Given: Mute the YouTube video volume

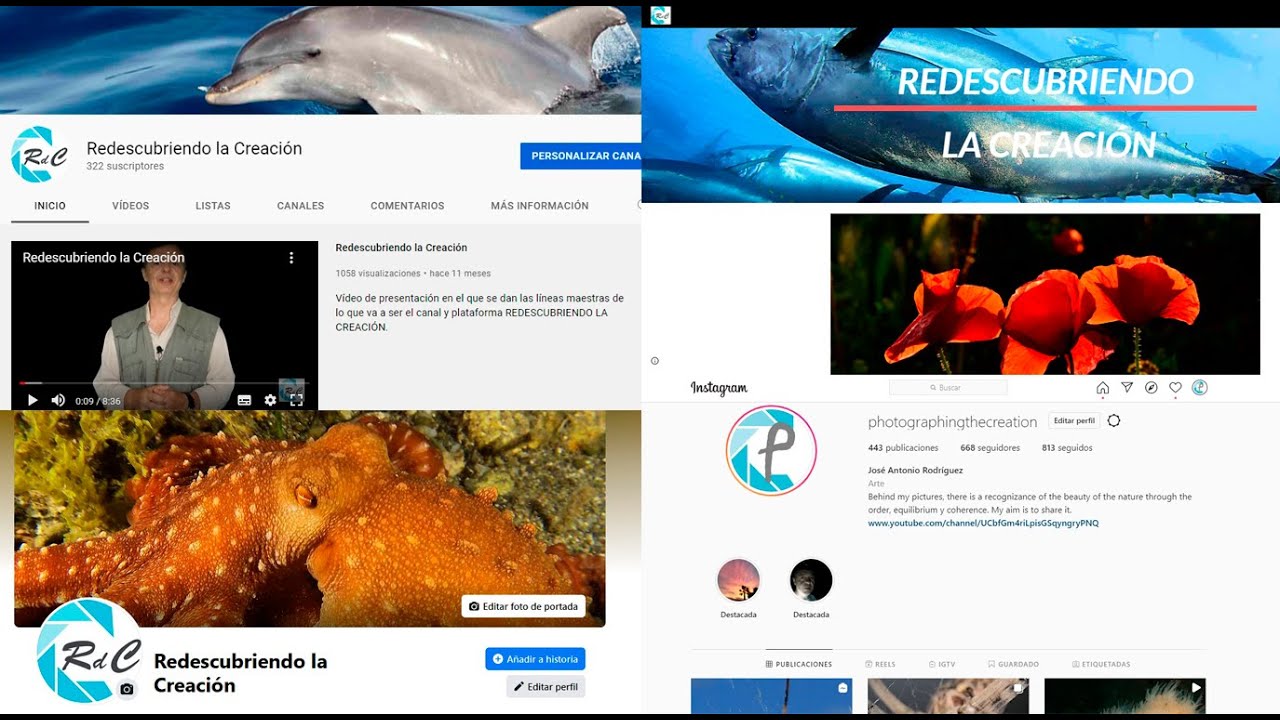Looking at the screenshot, I should [x=58, y=400].
